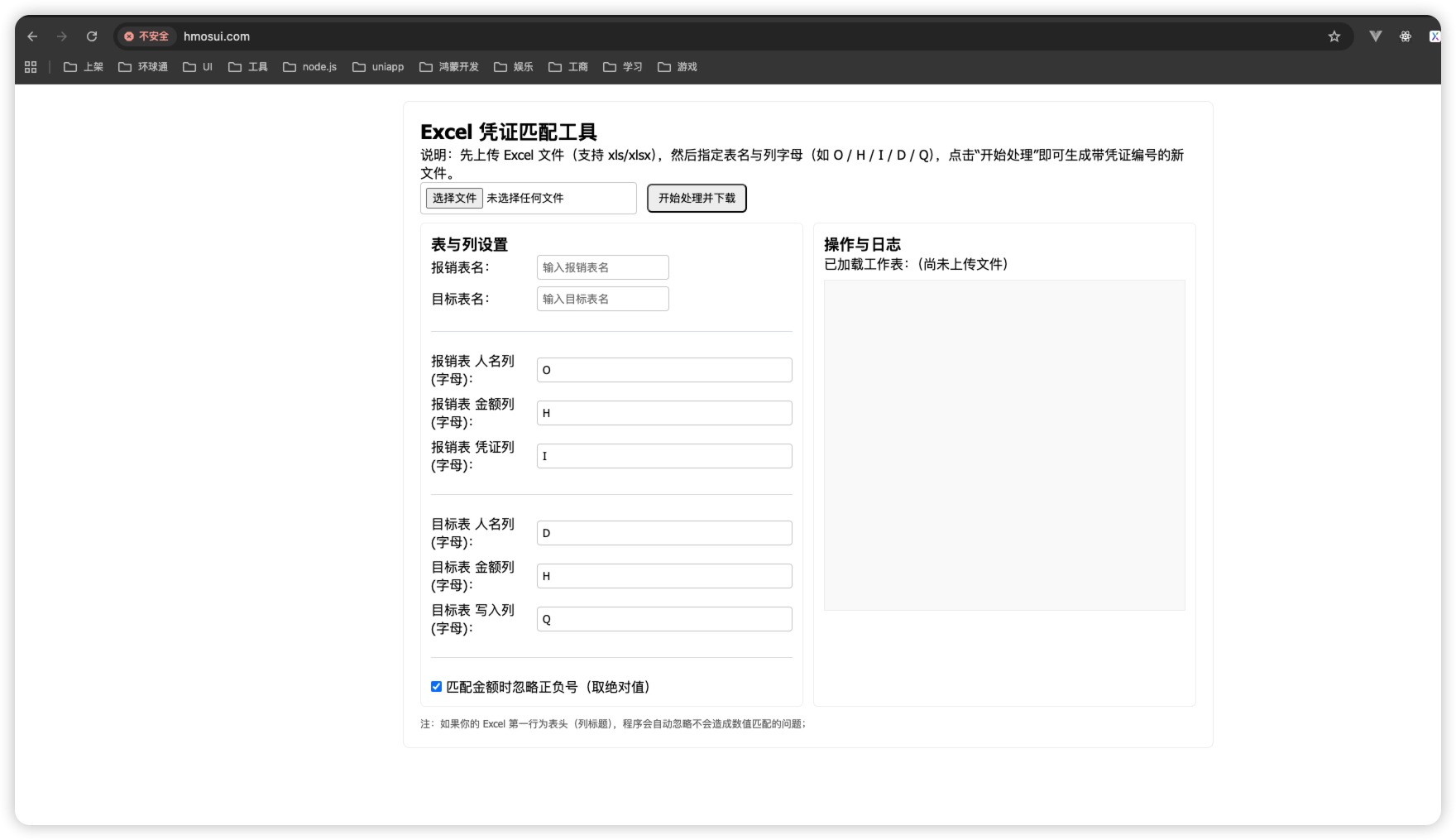Click the 选择文件 file chooser button
Viewport: 1456px width, 840px height.
(454, 198)
